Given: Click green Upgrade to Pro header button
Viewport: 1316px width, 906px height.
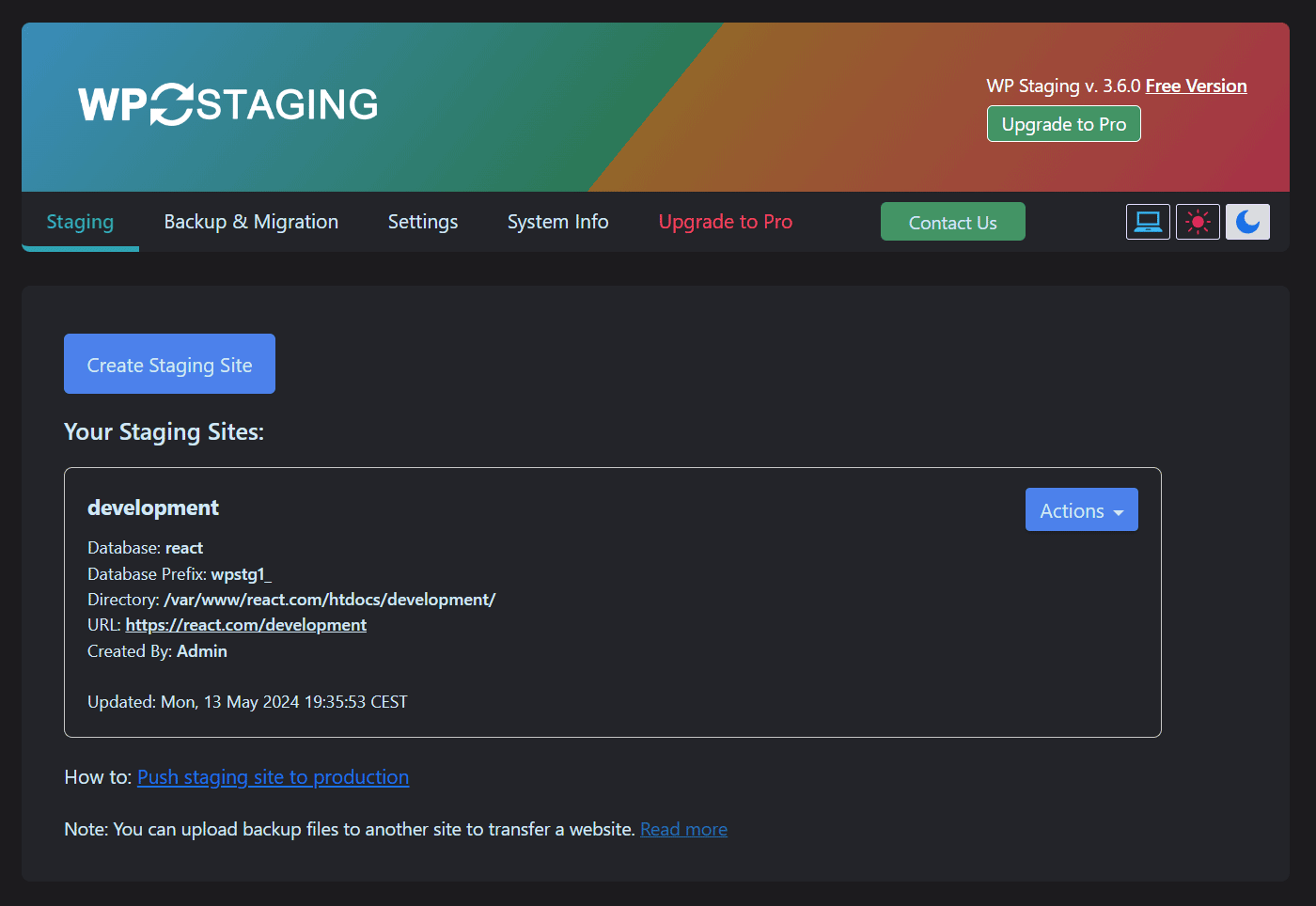Looking at the screenshot, I should tap(1064, 124).
